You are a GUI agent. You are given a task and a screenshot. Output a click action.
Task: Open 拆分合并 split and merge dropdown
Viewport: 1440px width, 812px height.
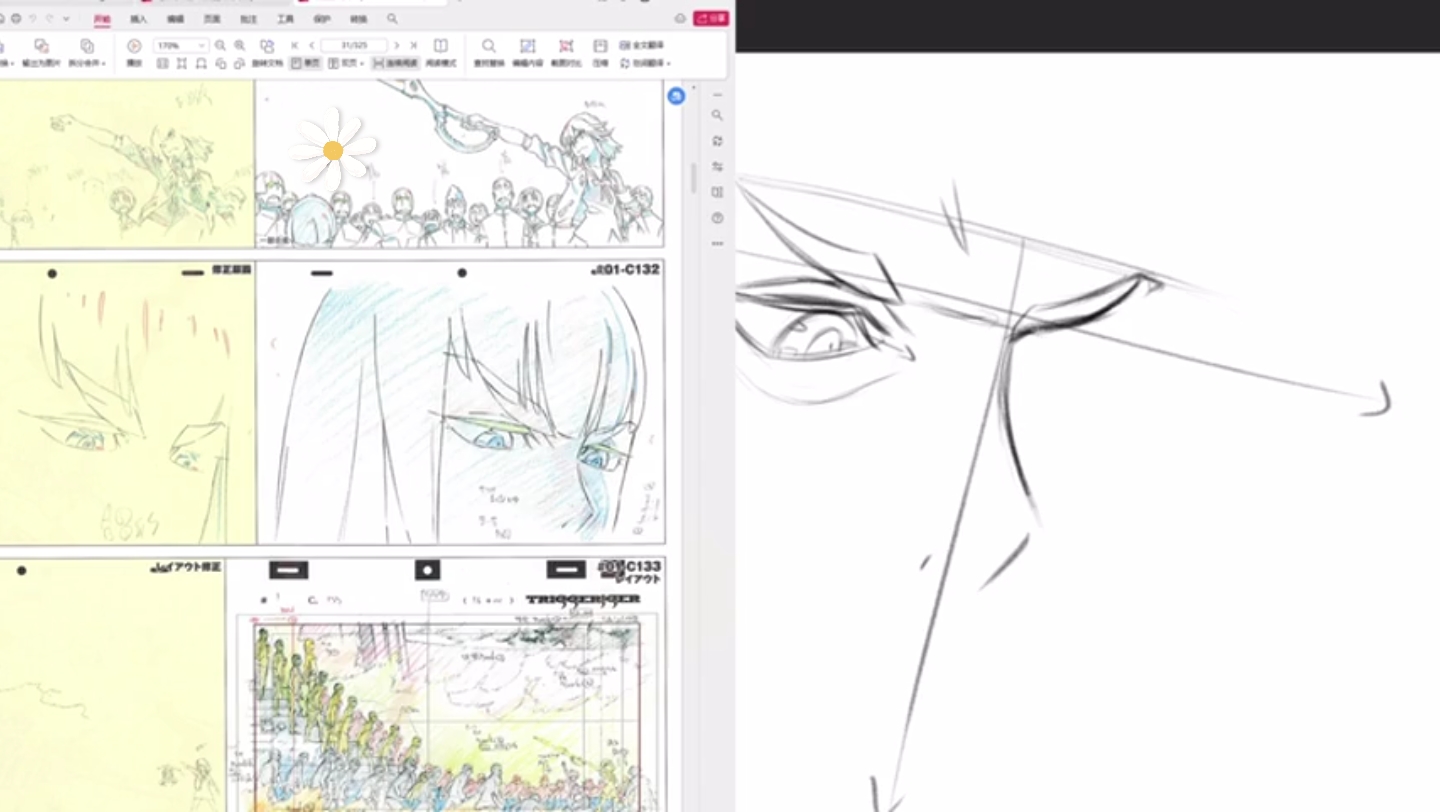(87, 53)
